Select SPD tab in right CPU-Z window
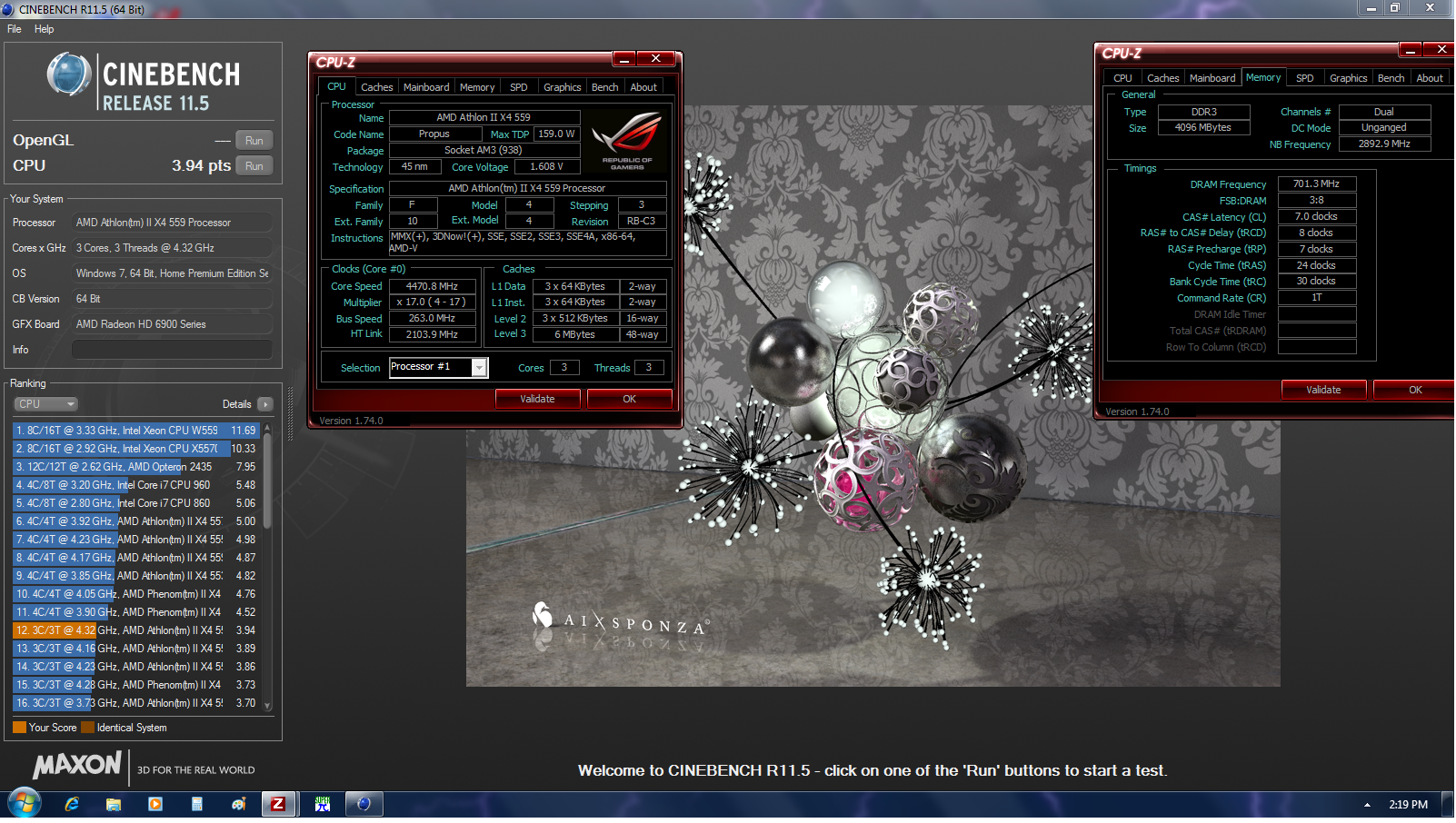The image size is (1456, 823). [1305, 78]
